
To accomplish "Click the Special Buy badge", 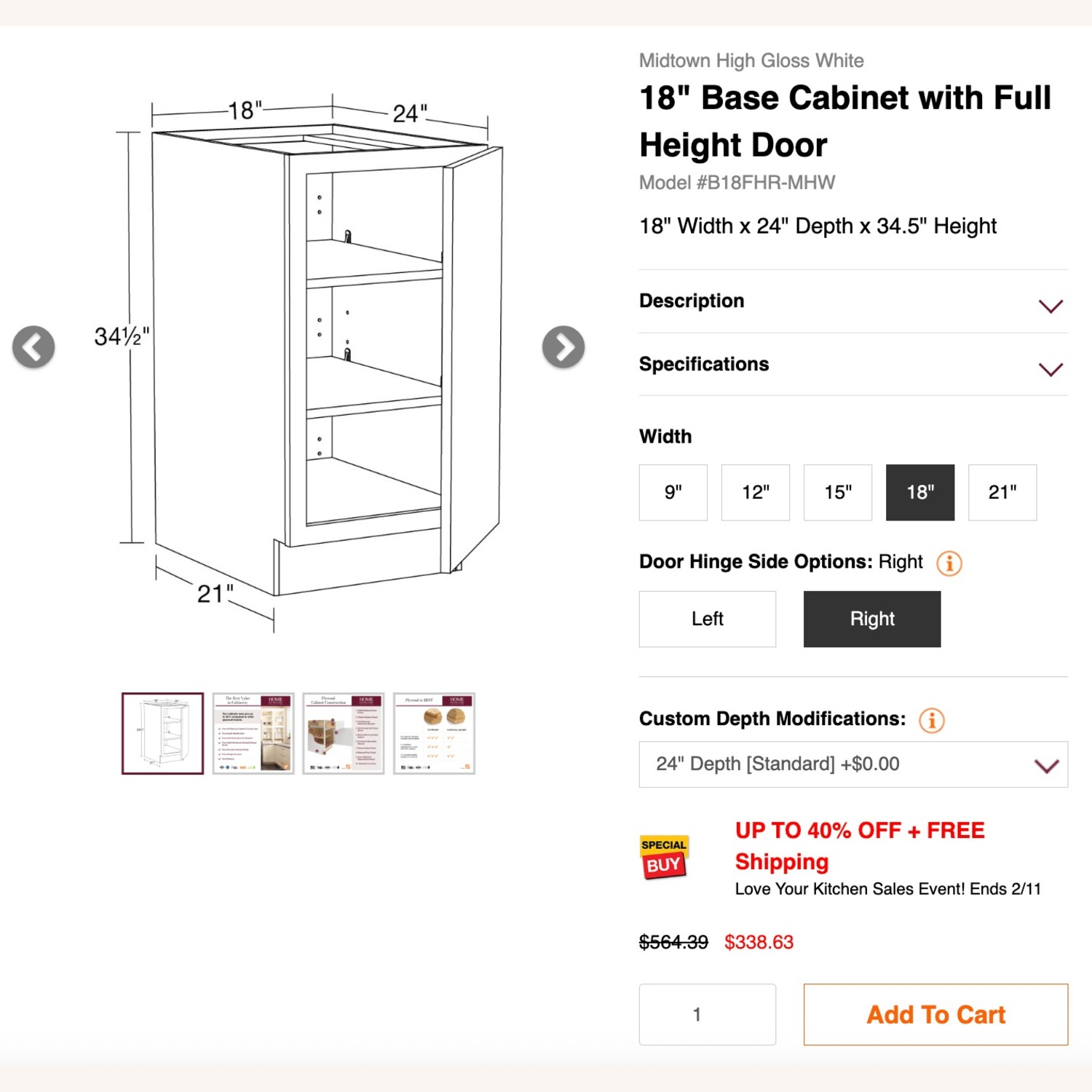I will pos(663,858).
